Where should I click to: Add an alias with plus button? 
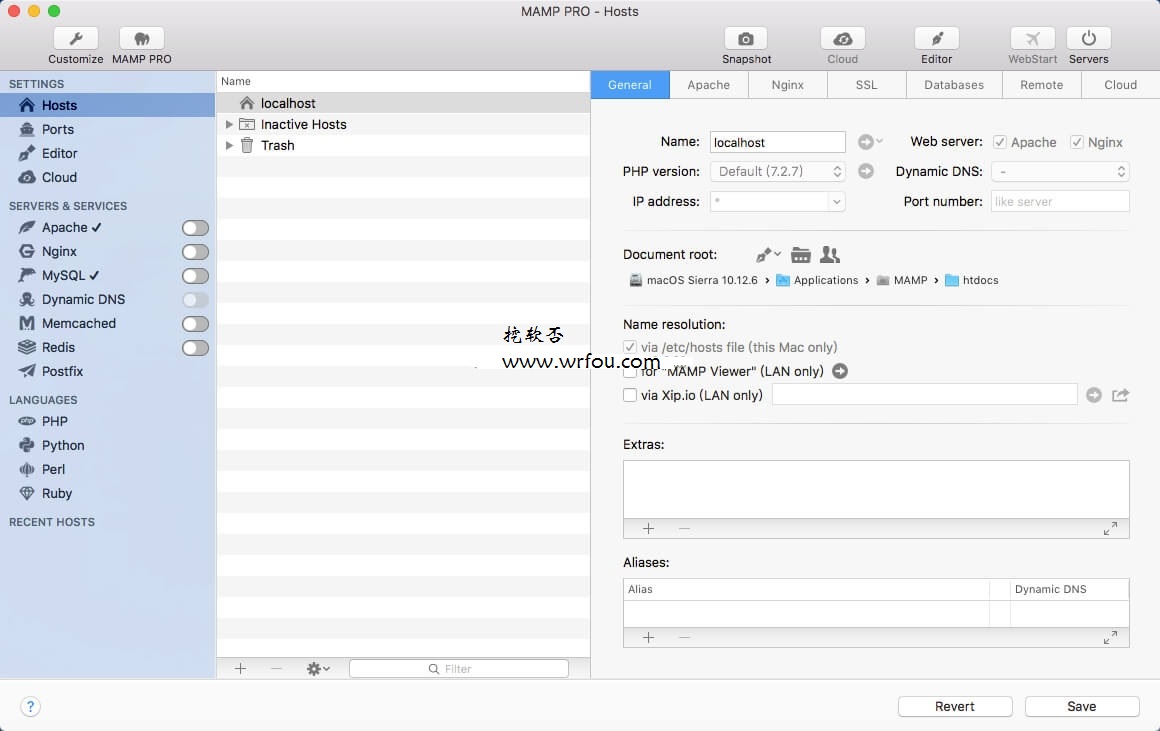pos(649,637)
